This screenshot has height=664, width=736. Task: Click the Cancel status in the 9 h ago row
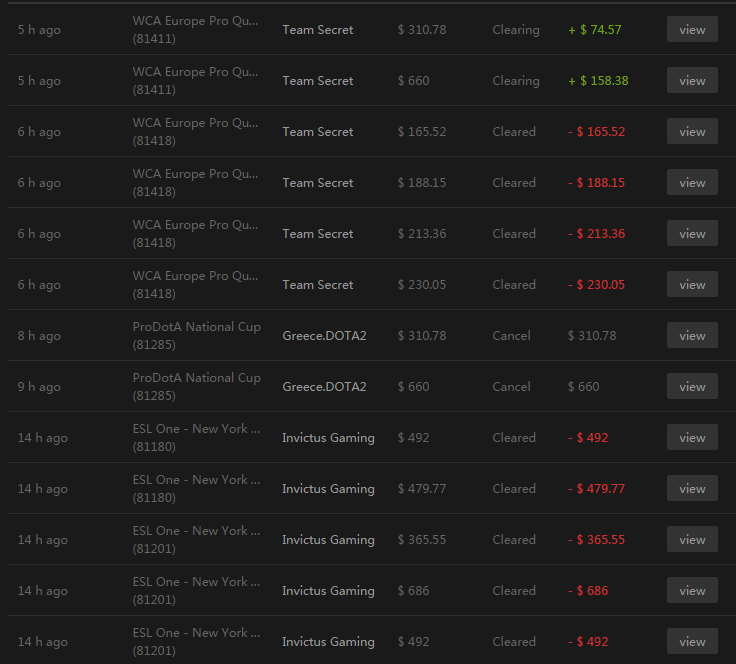point(511,387)
